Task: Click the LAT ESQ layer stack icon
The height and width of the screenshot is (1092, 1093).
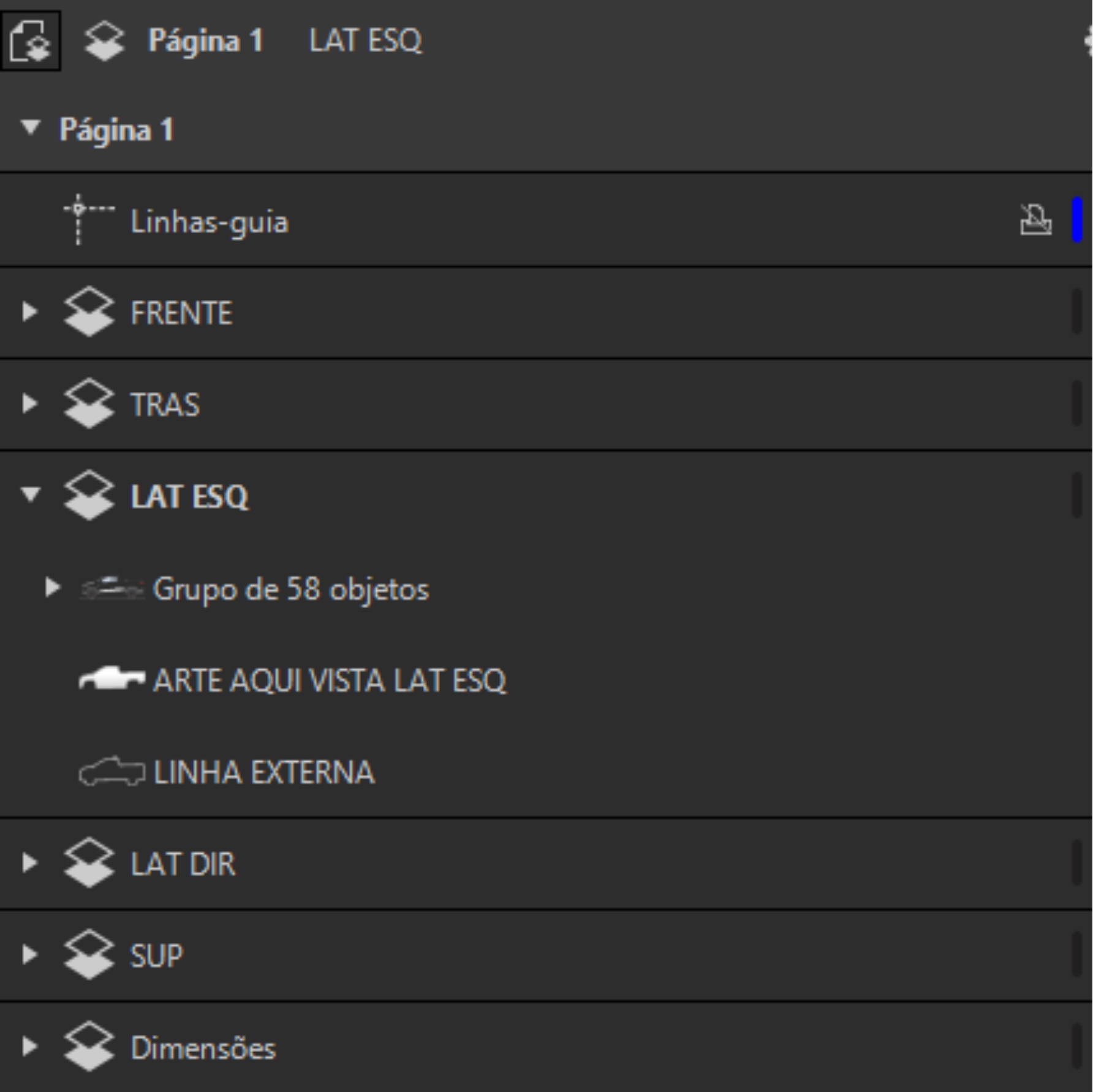Action: click(x=89, y=495)
